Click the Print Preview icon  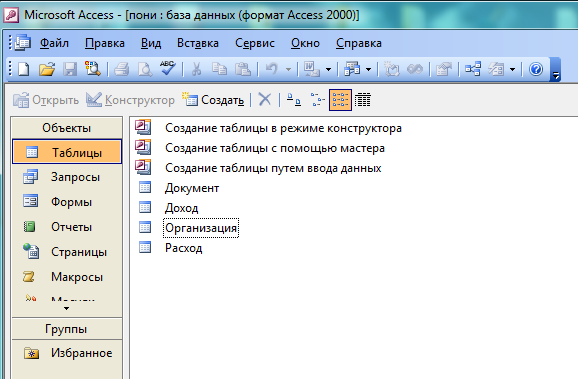[144, 69]
